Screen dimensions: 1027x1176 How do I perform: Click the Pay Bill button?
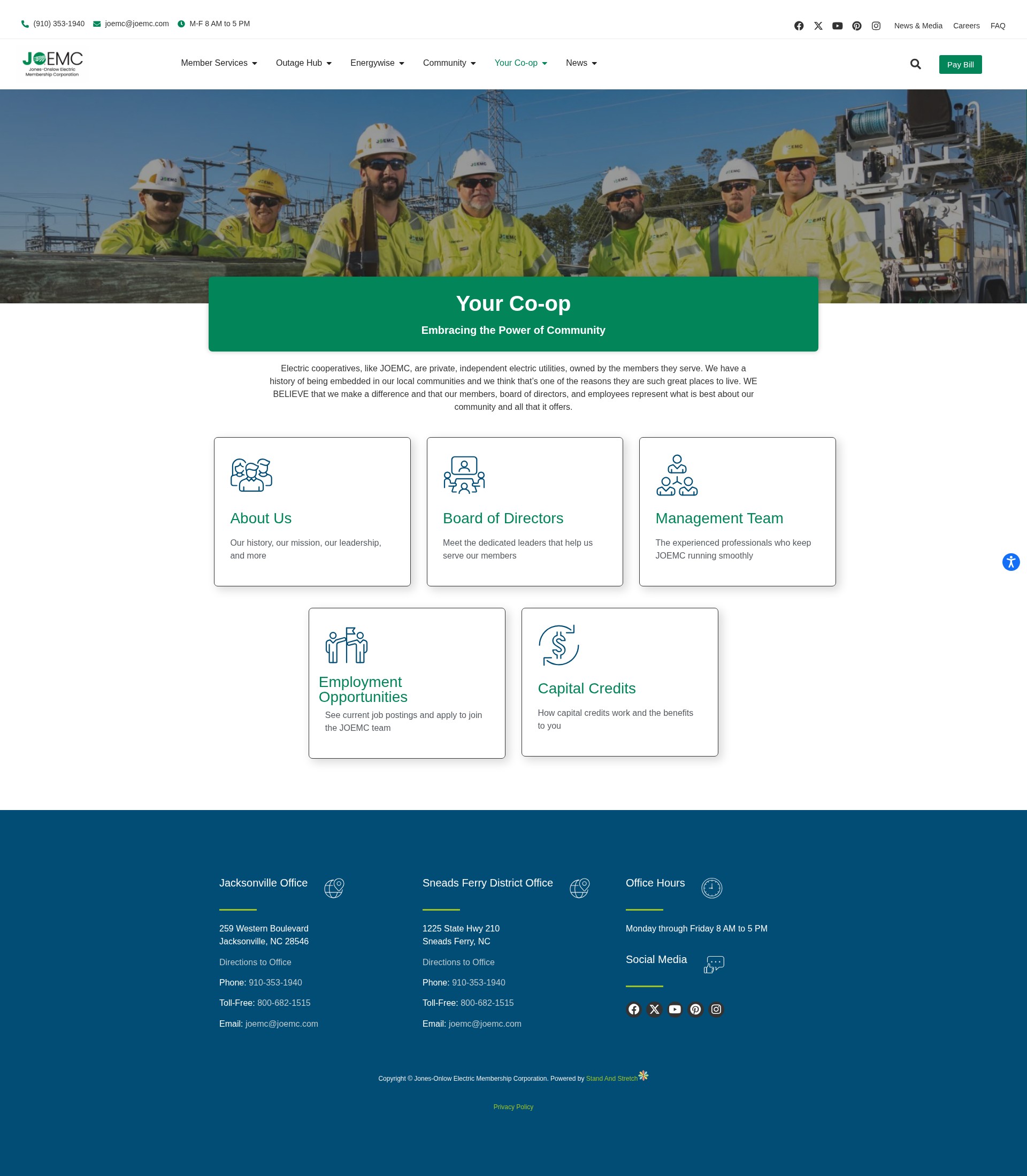pyautogui.click(x=961, y=64)
